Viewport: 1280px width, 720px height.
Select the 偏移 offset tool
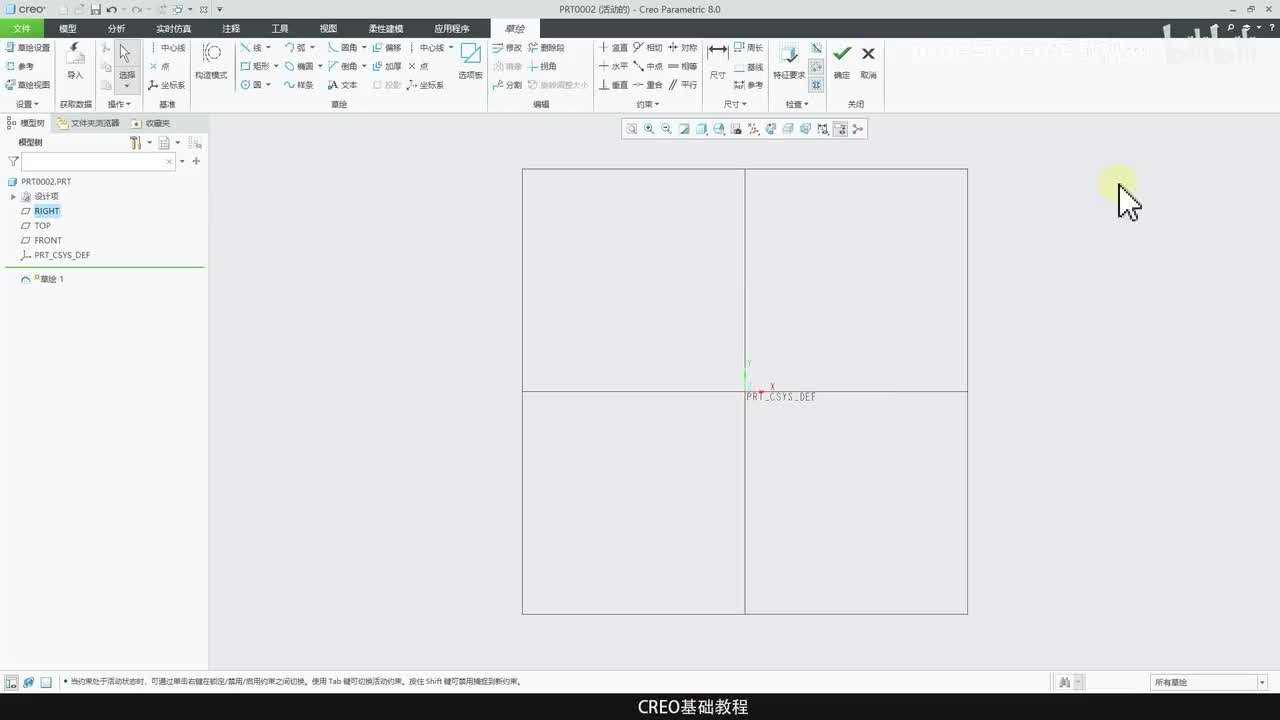[386, 47]
